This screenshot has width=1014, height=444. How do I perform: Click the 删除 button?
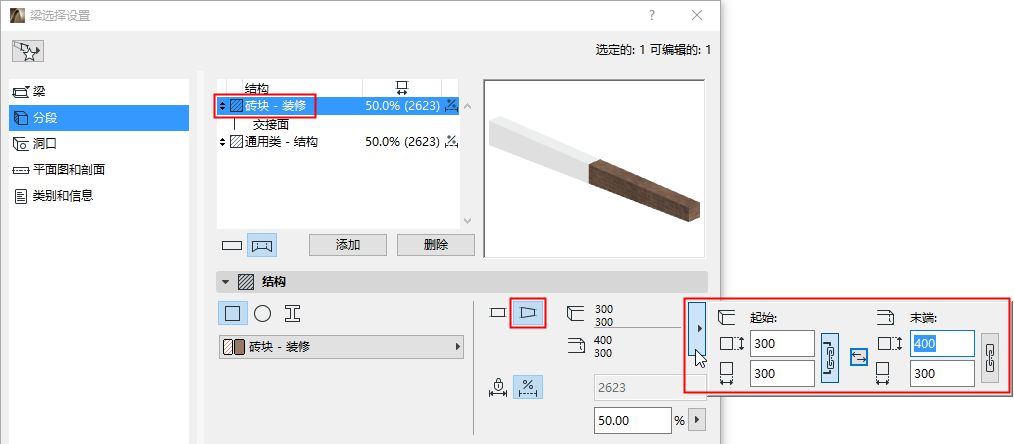click(x=436, y=245)
